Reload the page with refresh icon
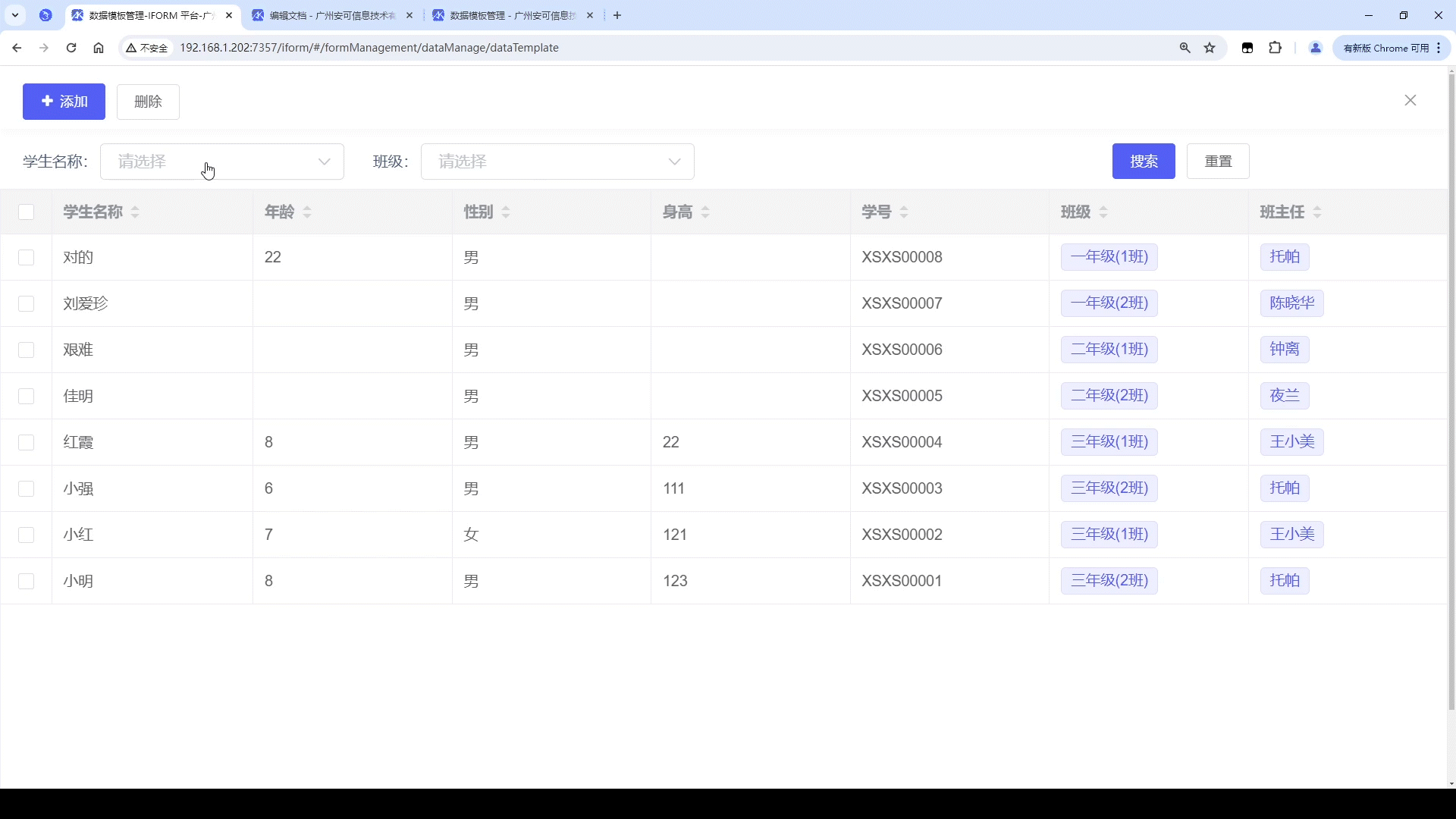The width and height of the screenshot is (1456, 819). click(71, 48)
